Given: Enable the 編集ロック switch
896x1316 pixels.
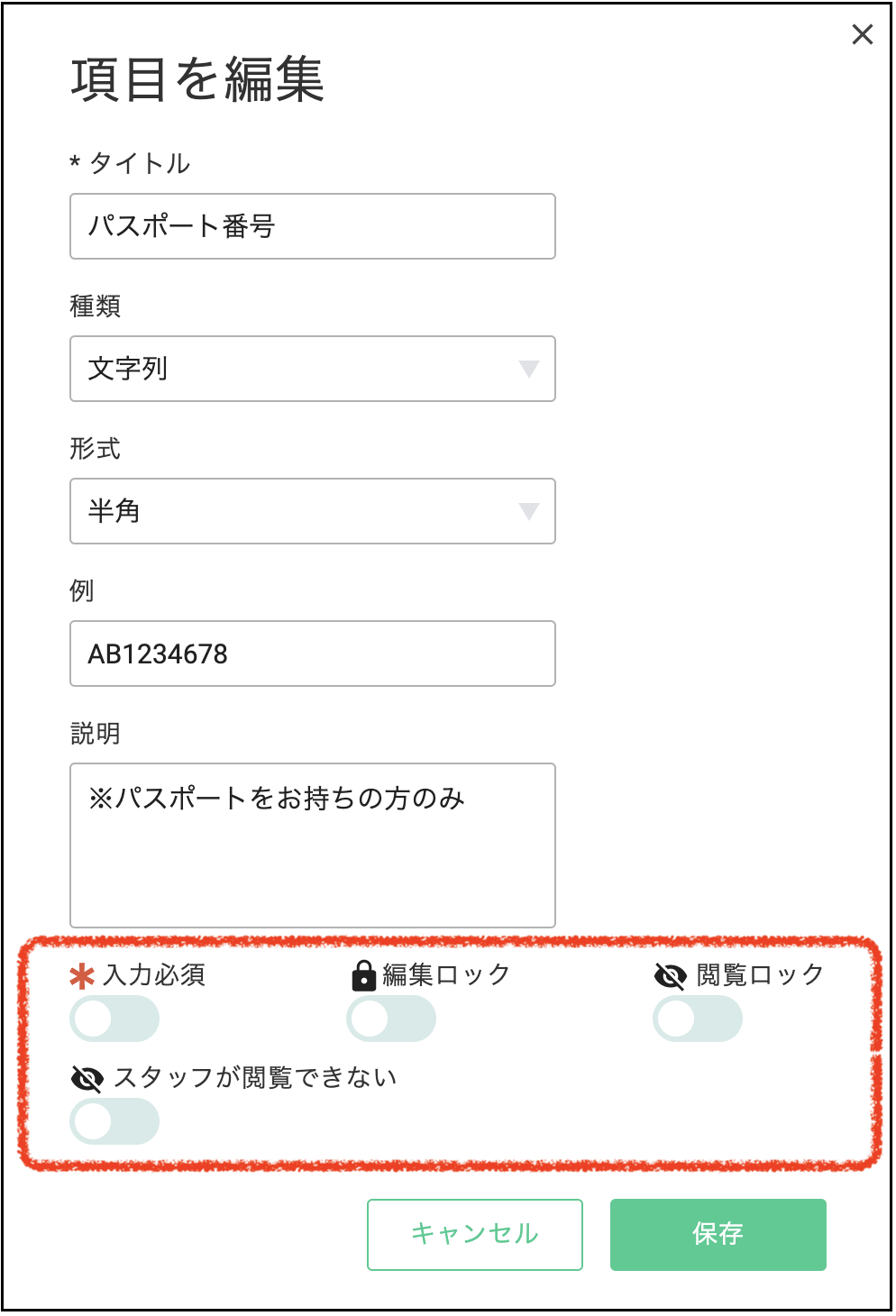Looking at the screenshot, I should [x=391, y=1019].
